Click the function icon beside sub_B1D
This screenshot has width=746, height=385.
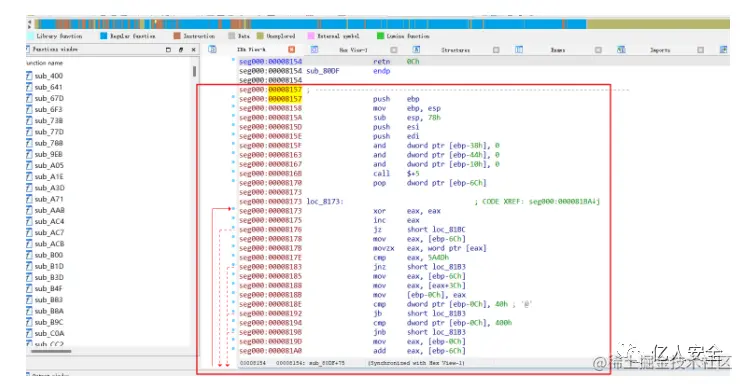pyautogui.click(x=29, y=266)
